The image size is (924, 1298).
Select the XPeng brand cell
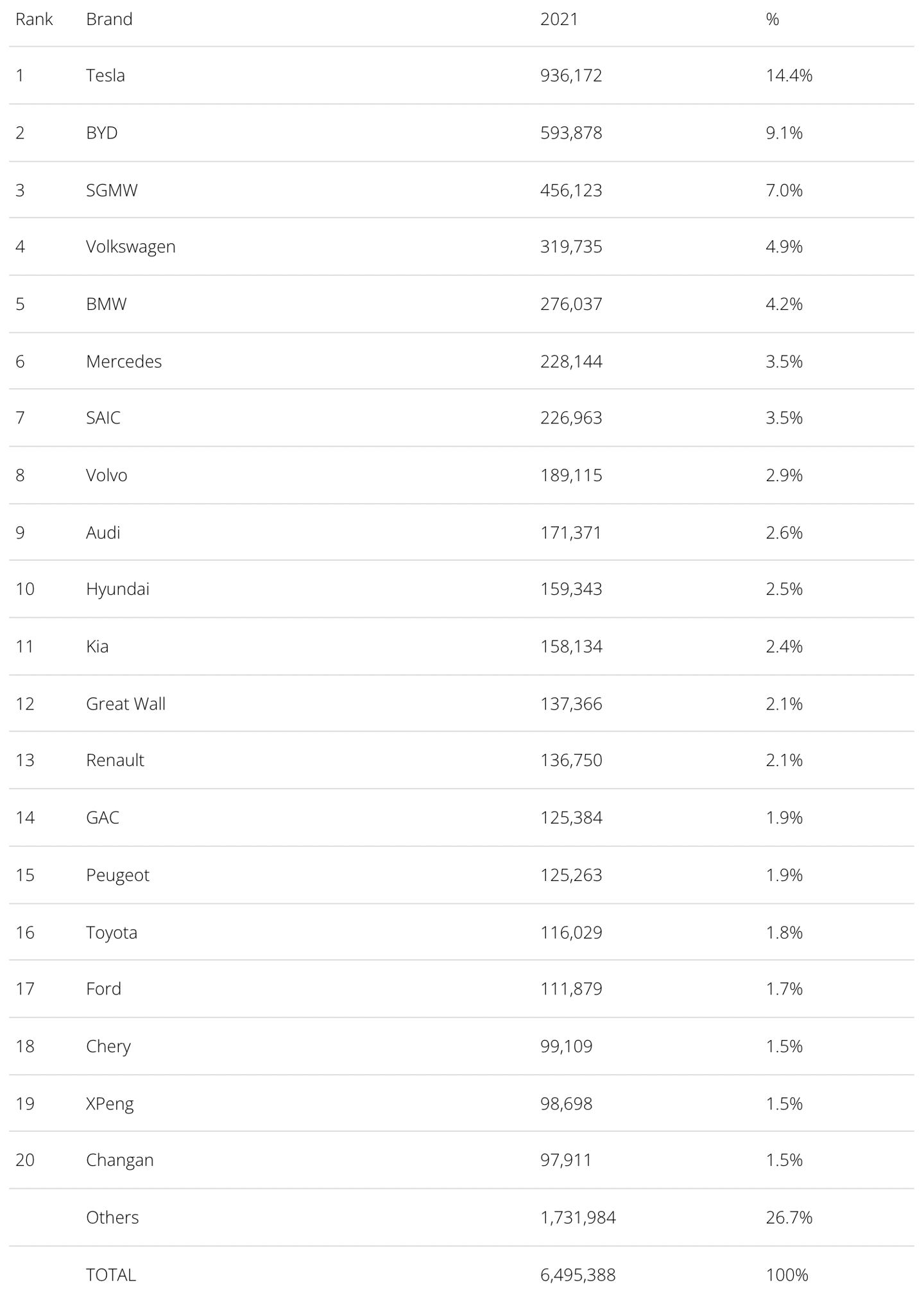(x=110, y=1104)
